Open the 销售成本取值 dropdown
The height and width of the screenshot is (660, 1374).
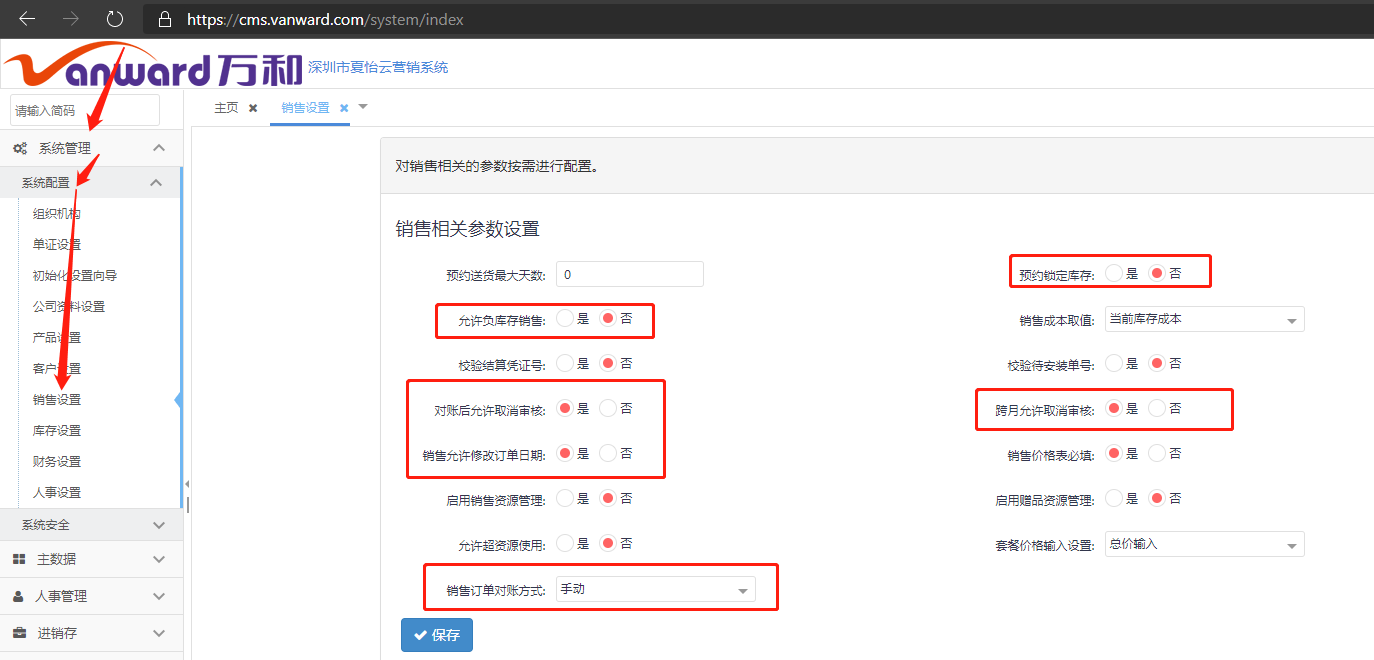pyautogui.click(x=1204, y=320)
